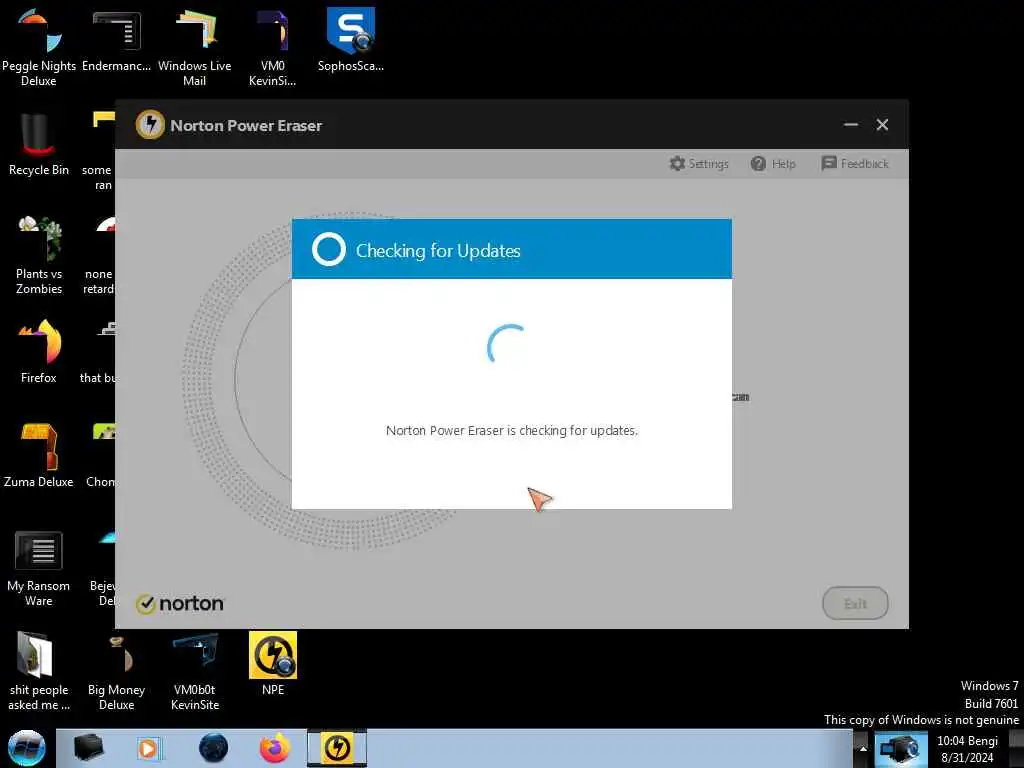Click 'Norton Power Eraser is checking for updates.' text
1024x768 pixels.
(511, 430)
